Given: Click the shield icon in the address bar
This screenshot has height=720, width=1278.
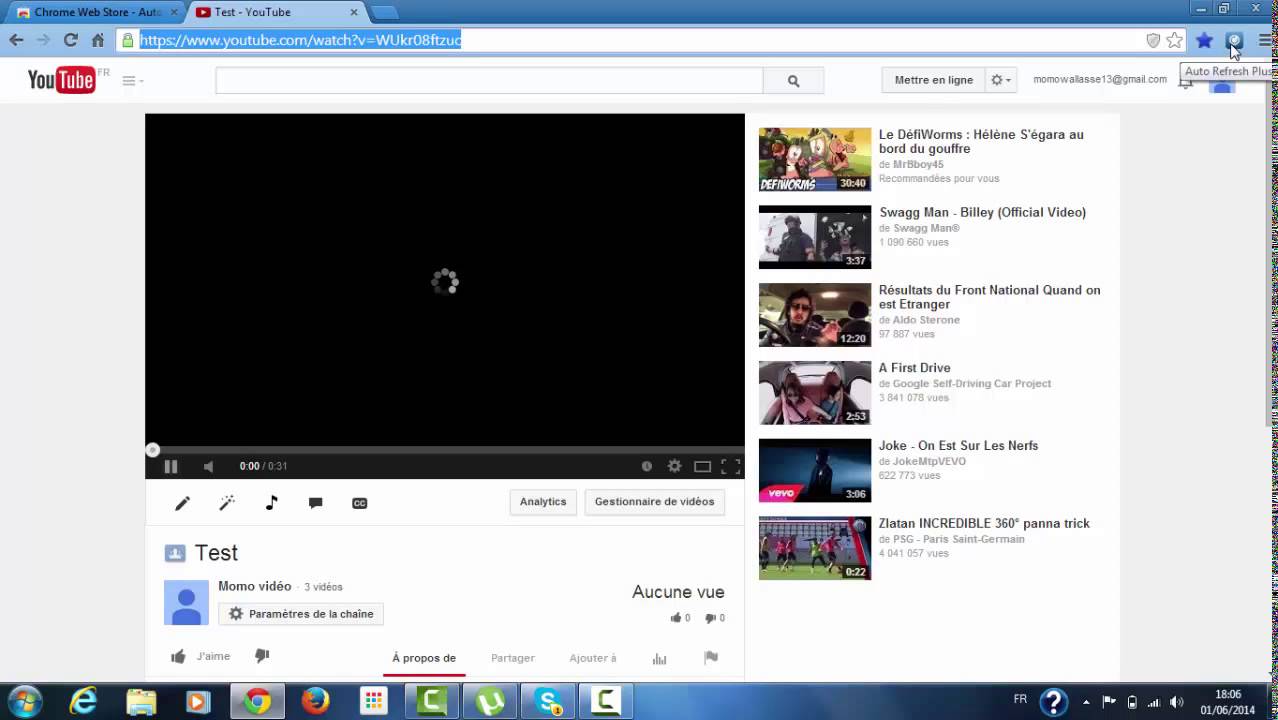Looking at the screenshot, I should [x=1153, y=40].
